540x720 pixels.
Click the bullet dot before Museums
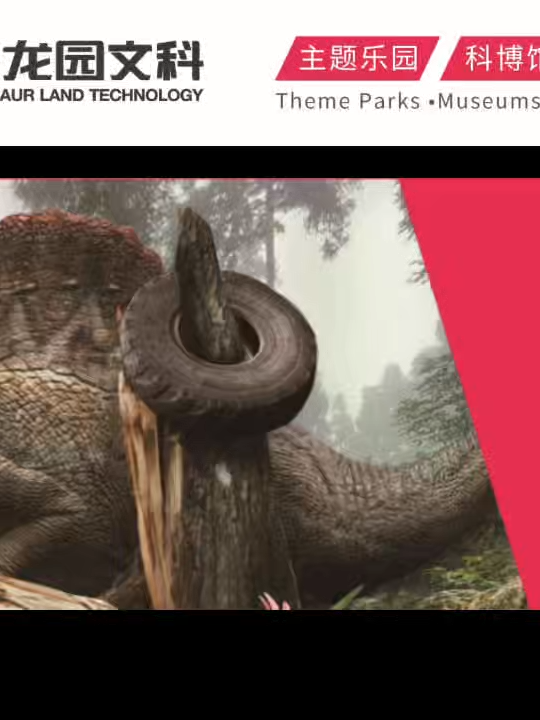[x=431, y=102]
